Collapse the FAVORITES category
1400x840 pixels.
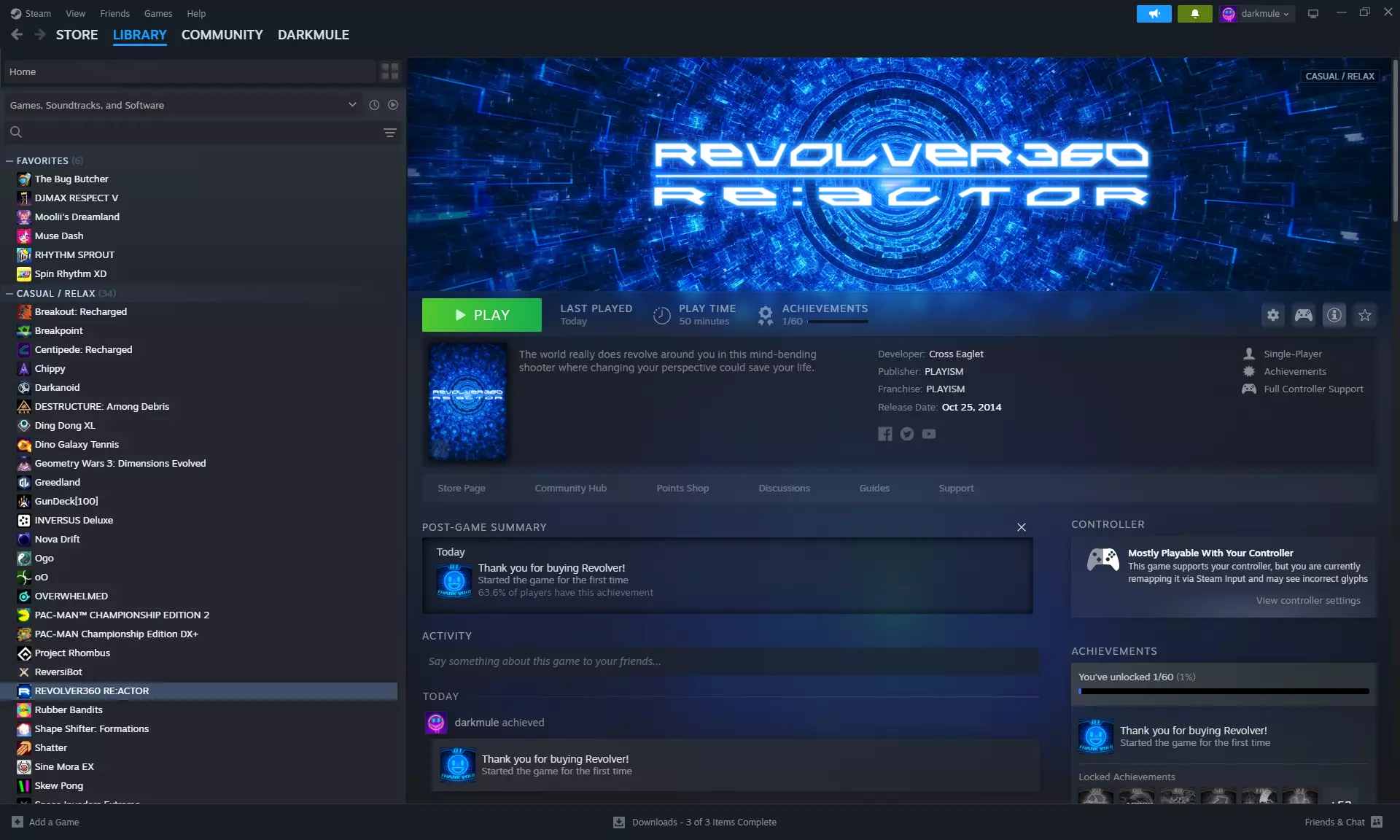pyautogui.click(x=9, y=160)
